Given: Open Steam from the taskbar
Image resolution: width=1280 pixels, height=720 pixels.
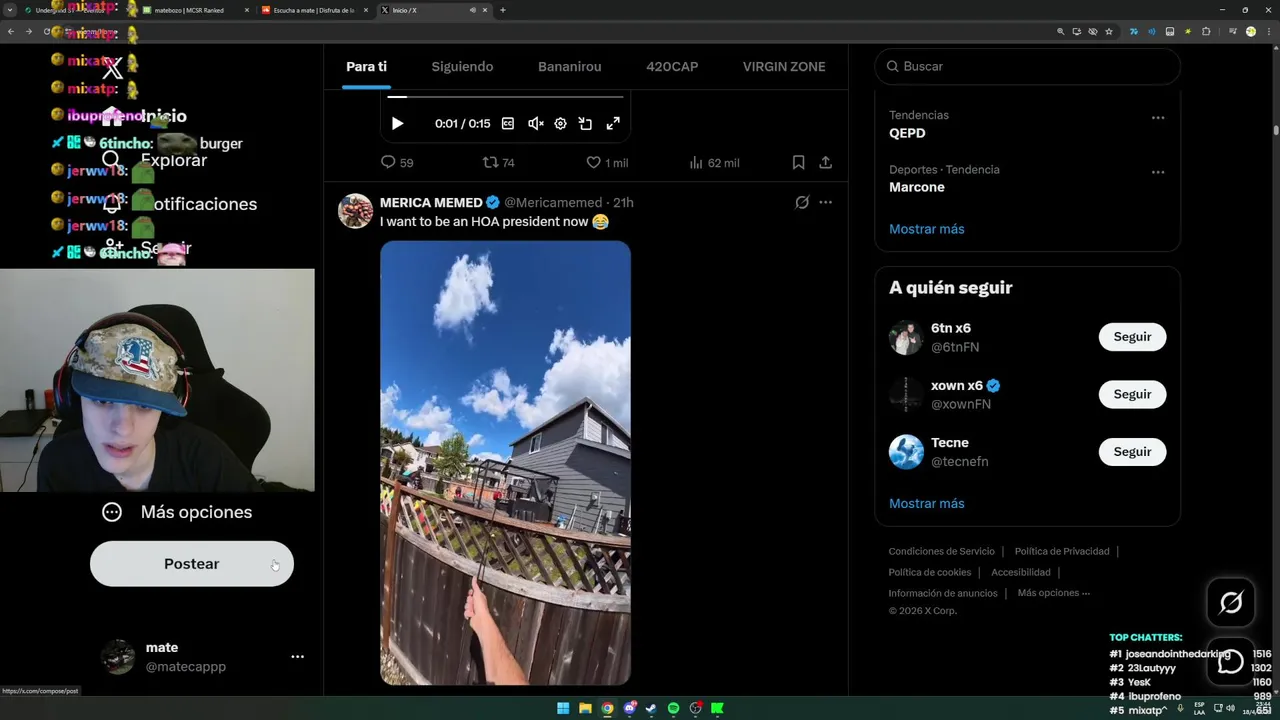Looking at the screenshot, I should [651, 708].
